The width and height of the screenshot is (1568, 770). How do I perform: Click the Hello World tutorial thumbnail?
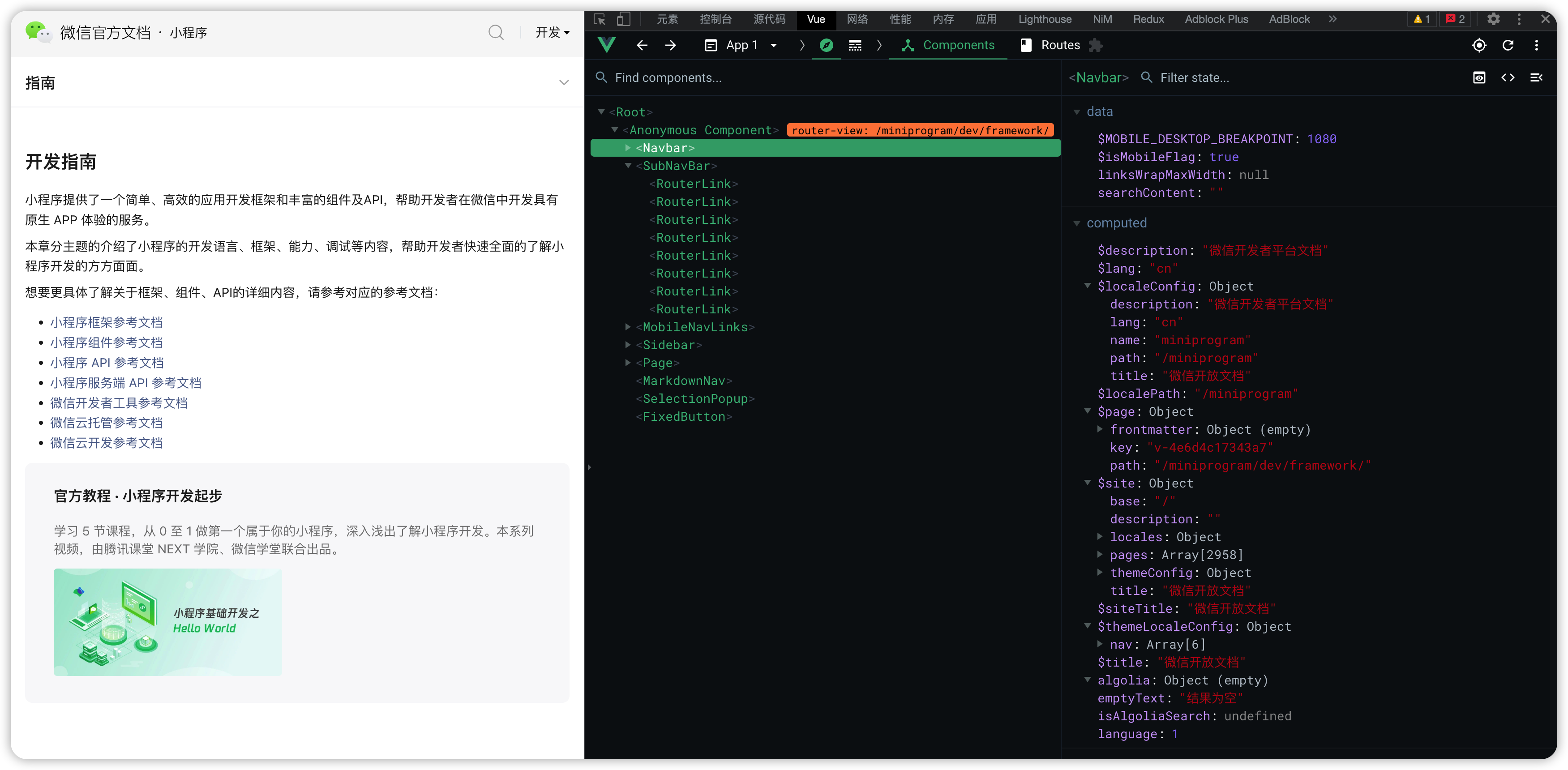[167, 621]
